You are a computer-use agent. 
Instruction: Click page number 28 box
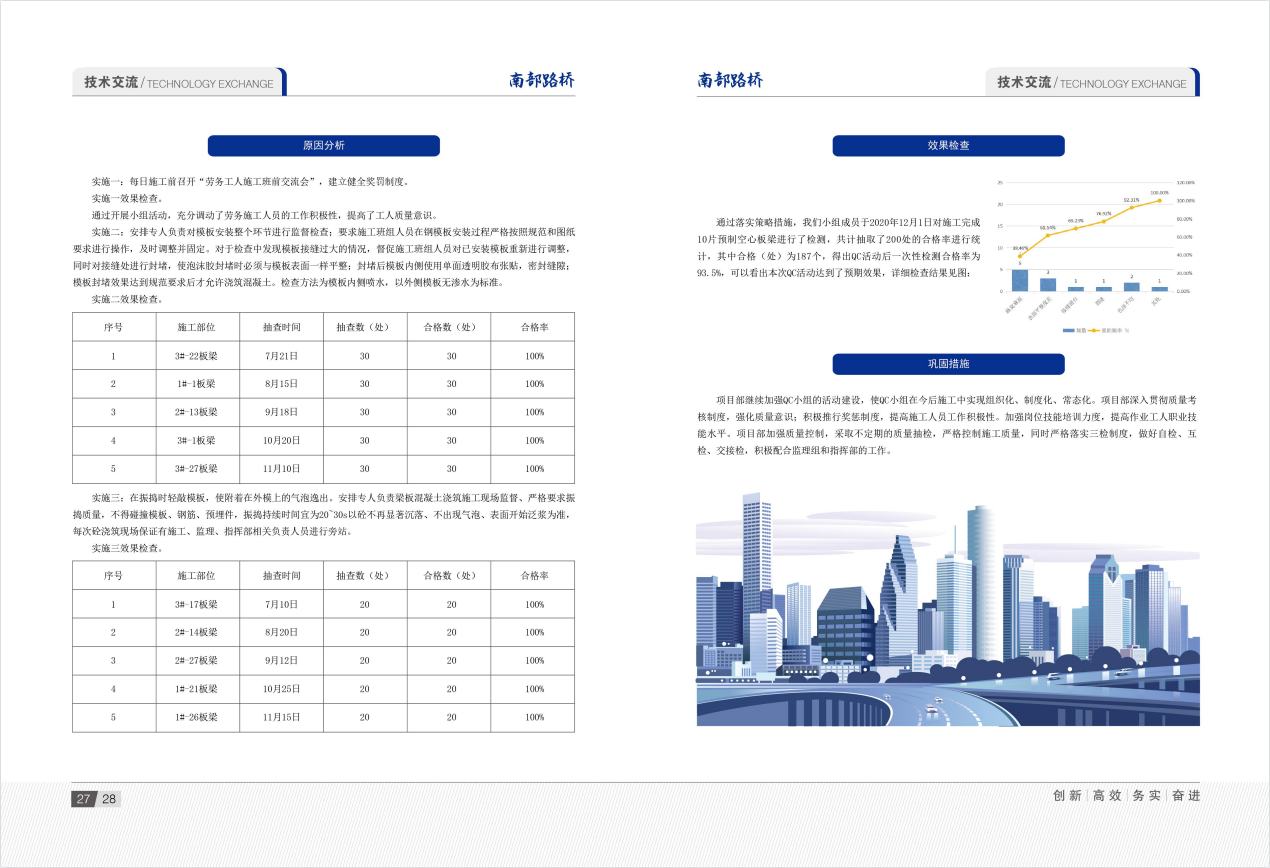pos(108,798)
